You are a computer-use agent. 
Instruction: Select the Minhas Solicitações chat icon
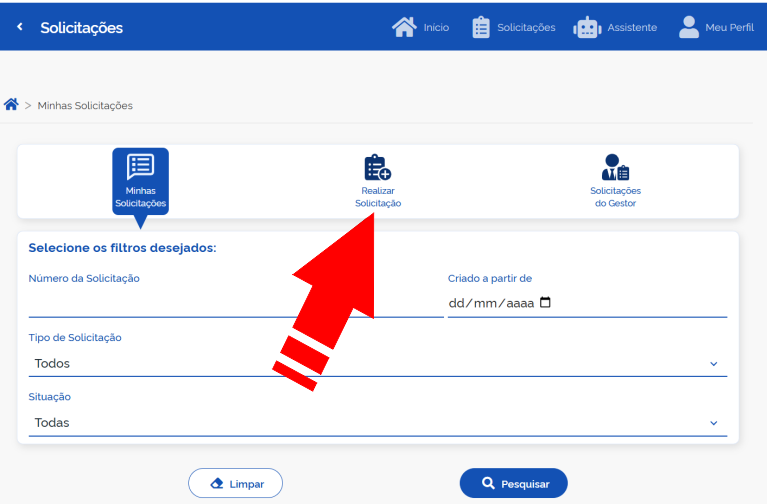point(140,166)
